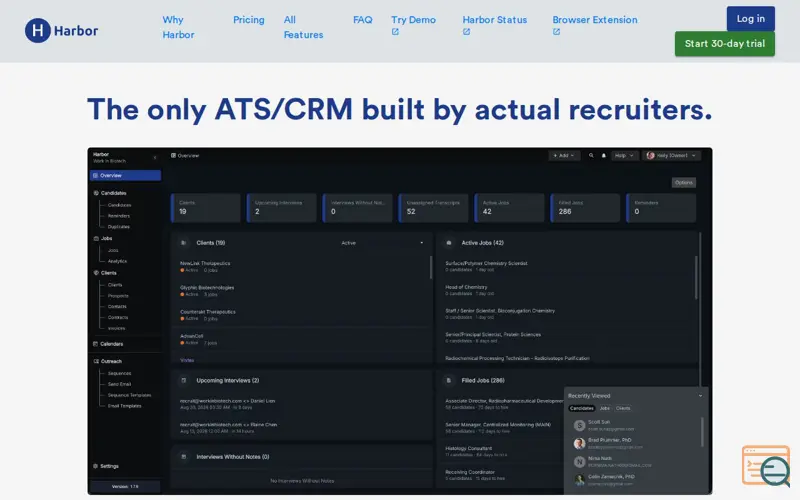This screenshot has width=800, height=500.
Task: Click the orange browser-search widget icon
Action: click(x=766, y=466)
